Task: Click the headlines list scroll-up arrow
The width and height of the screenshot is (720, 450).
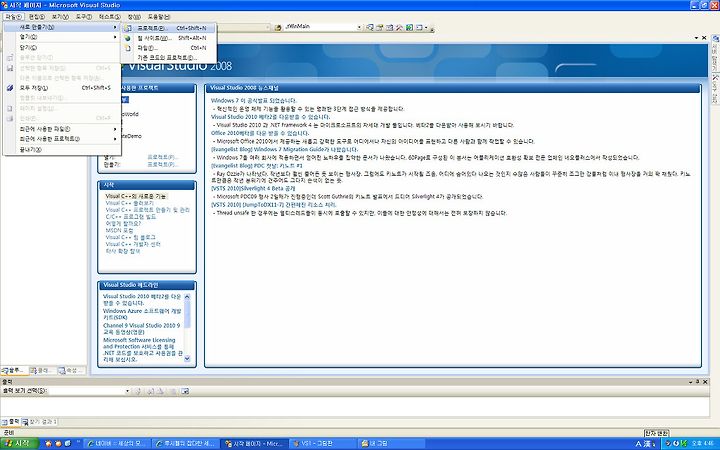Action: [x=187, y=297]
